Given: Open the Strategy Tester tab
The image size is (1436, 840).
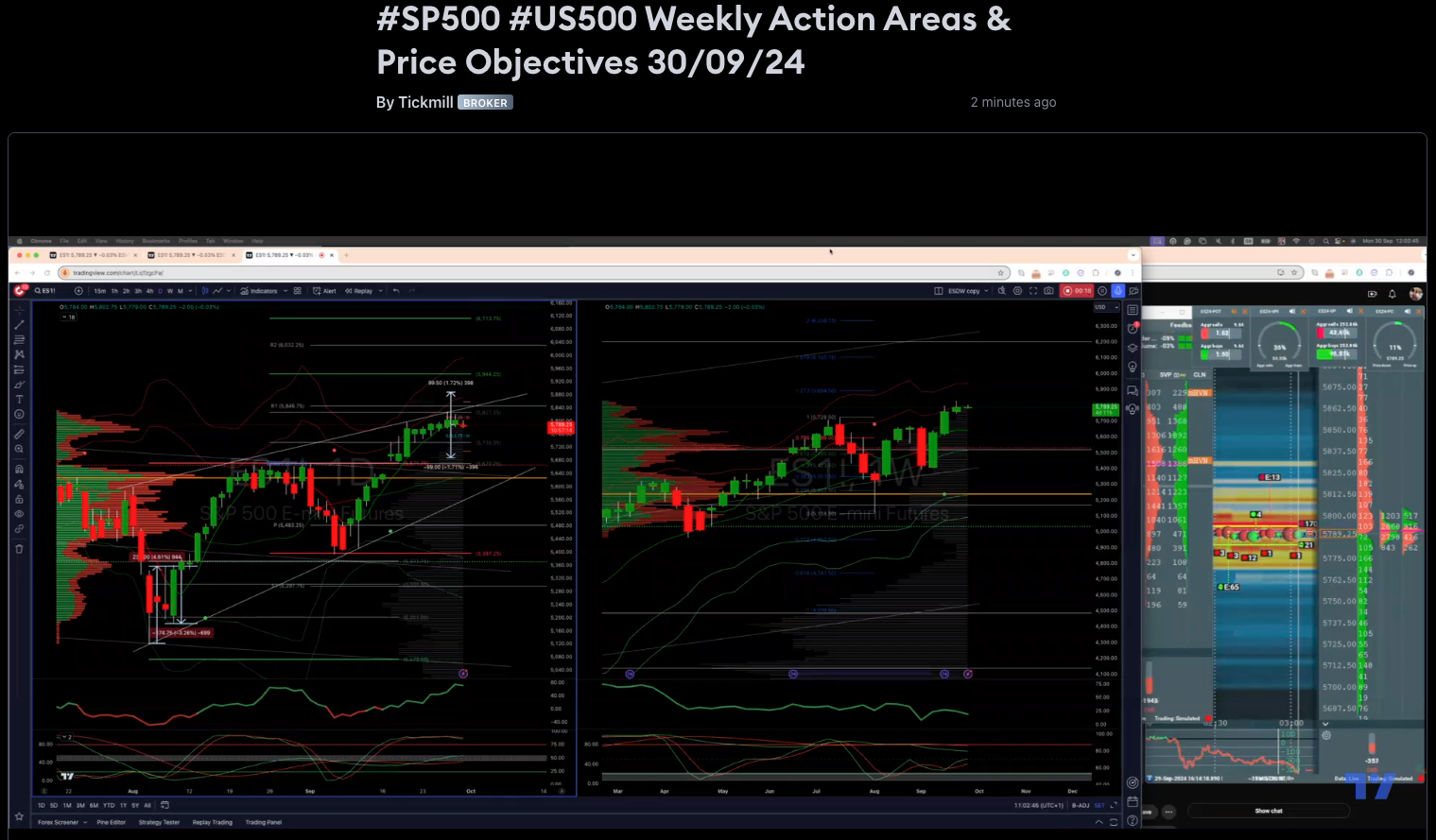Looking at the screenshot, I should coord(159,822).
